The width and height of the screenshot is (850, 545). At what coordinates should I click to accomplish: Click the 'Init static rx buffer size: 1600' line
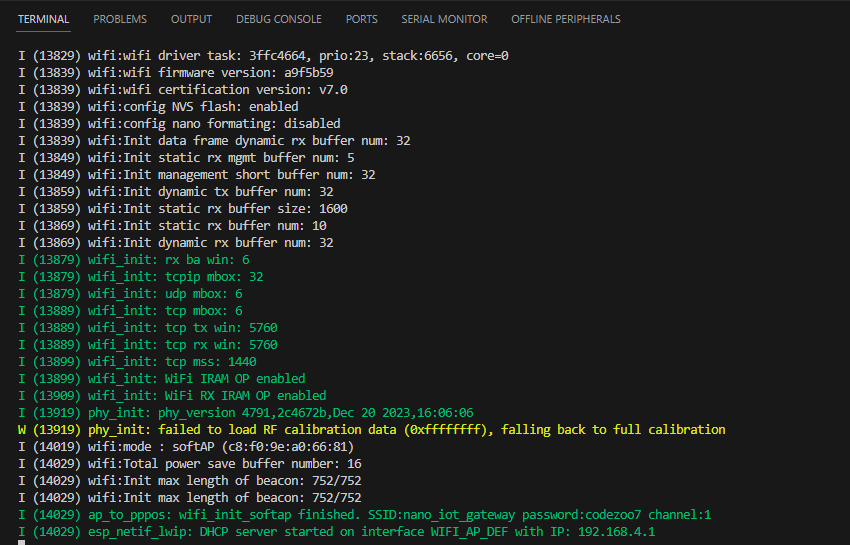tap(183, 208)
